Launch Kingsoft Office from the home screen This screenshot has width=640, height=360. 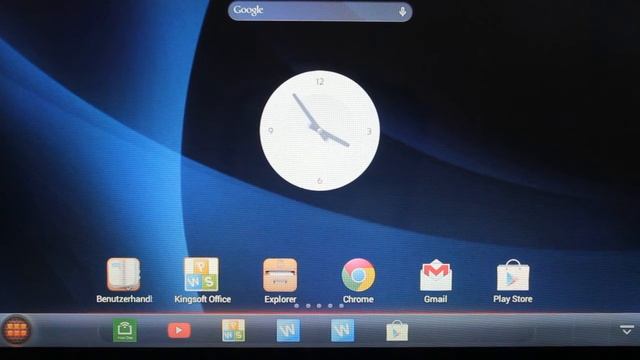pyautogui.click(x=202, y=274)
